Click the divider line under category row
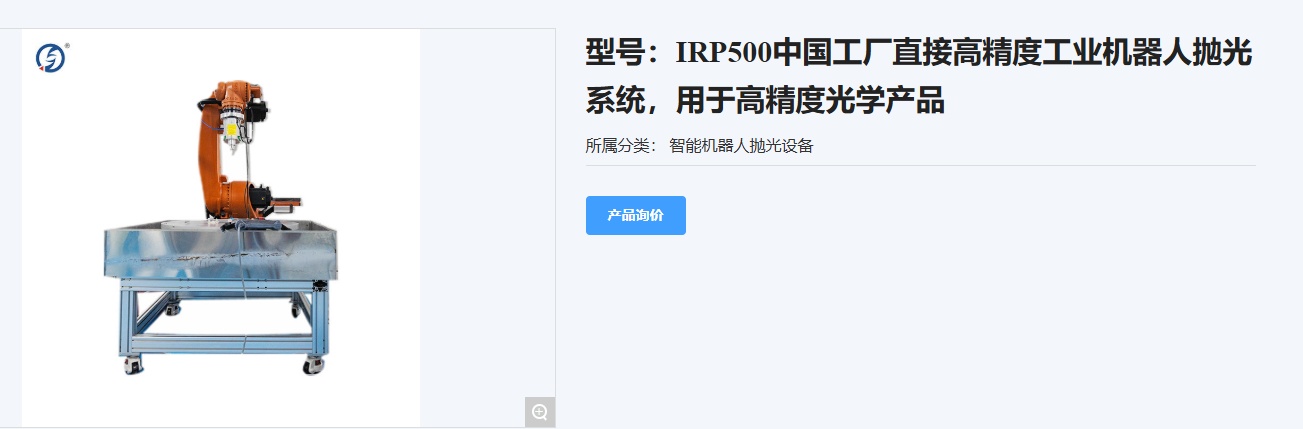This screenshot has height=429, width=1303. click(x=920, y=165)
